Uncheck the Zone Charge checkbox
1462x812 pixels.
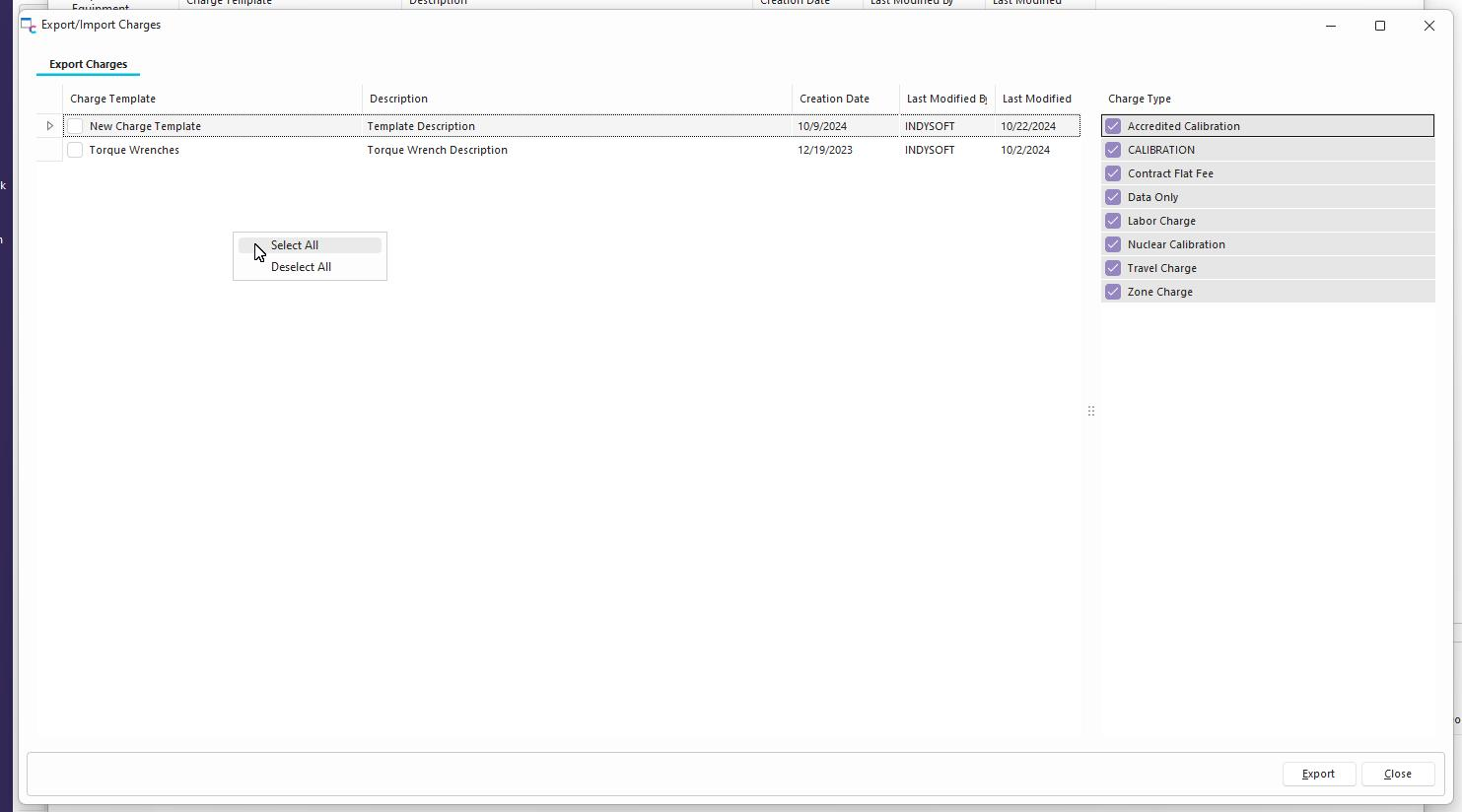tap(1113, 292)
